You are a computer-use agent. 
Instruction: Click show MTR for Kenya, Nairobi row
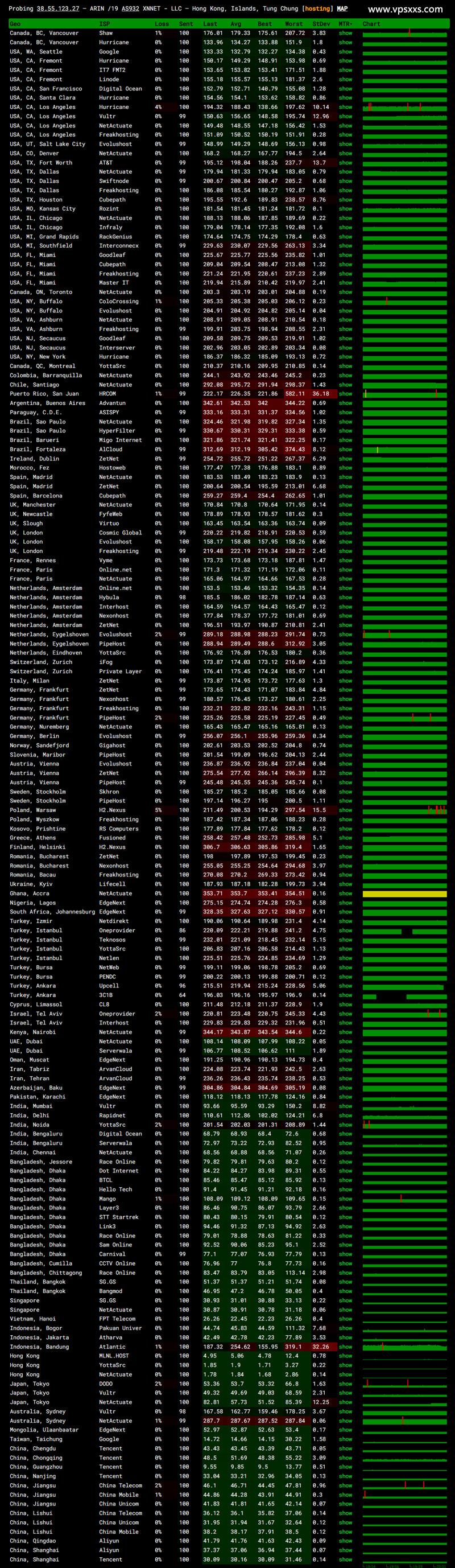pos(345,1032)
